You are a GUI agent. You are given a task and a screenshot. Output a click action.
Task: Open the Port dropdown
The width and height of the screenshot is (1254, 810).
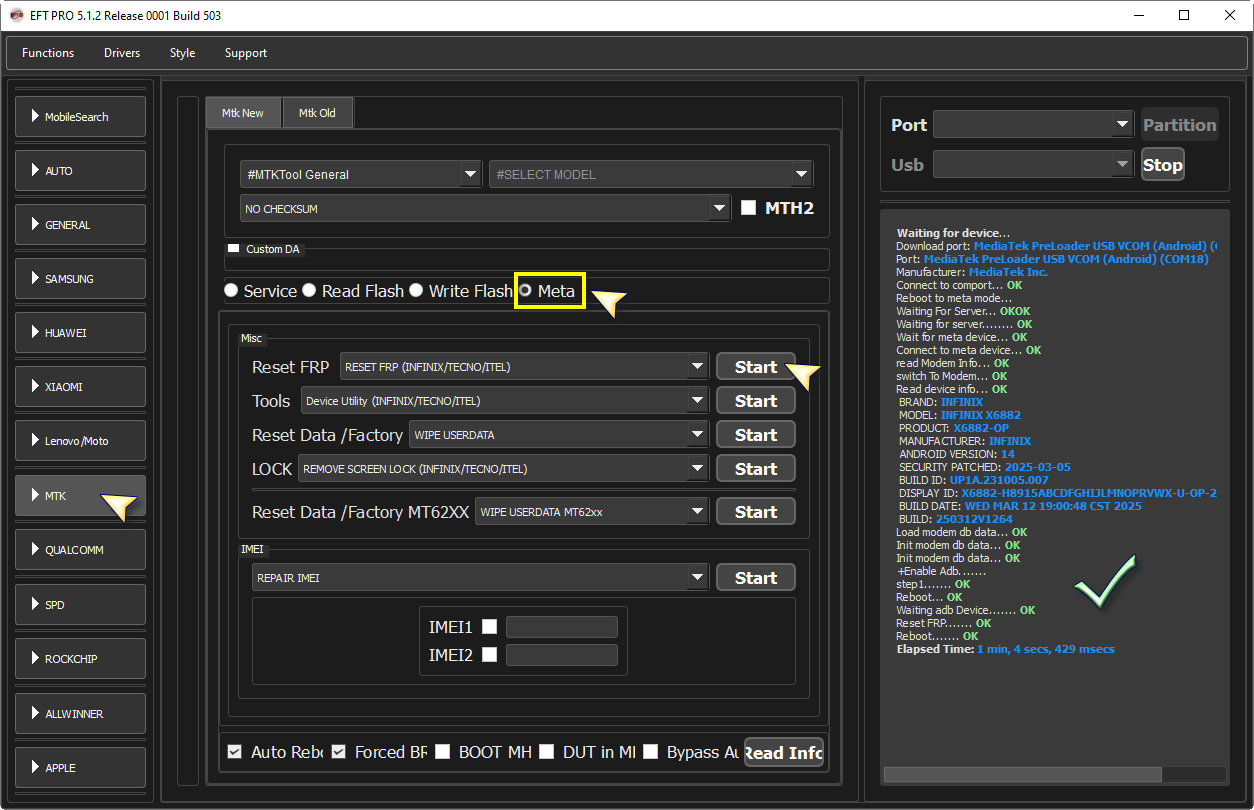(1033, 125)
